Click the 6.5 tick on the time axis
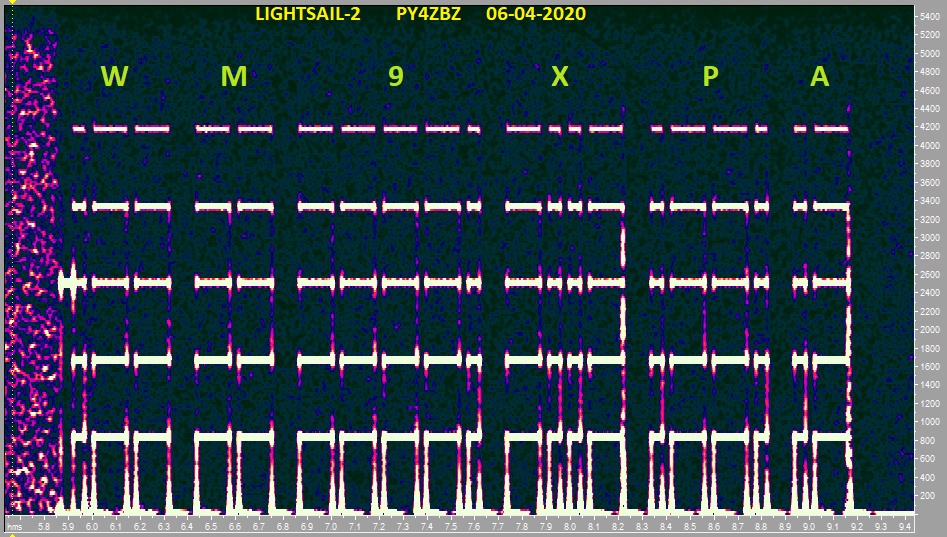947x537 pixels. click(x=211, y=527)
